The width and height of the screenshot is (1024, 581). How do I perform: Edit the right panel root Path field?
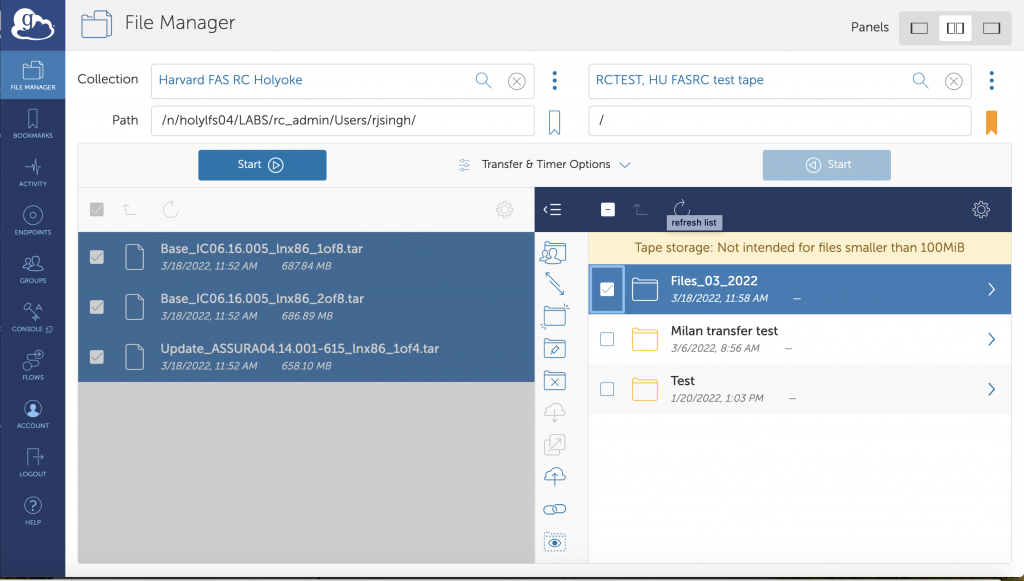point(780,121)
